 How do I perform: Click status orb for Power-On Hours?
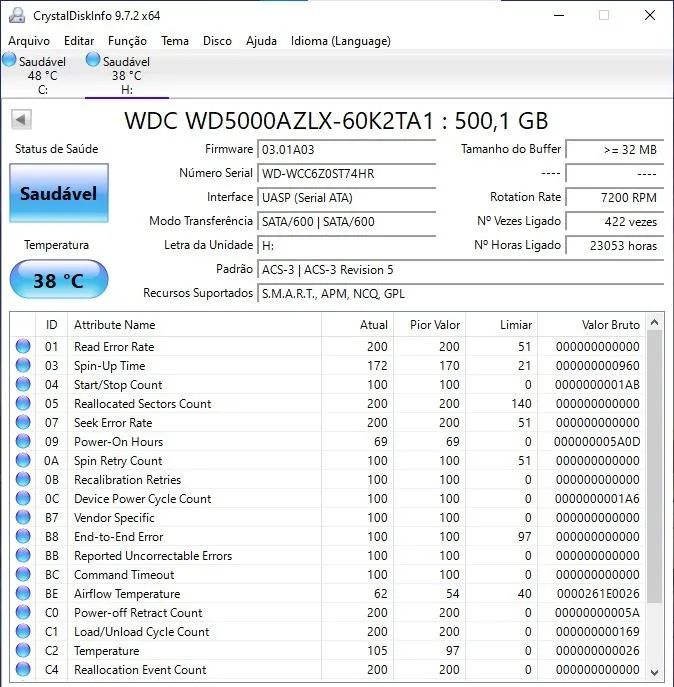coord(23,441)
